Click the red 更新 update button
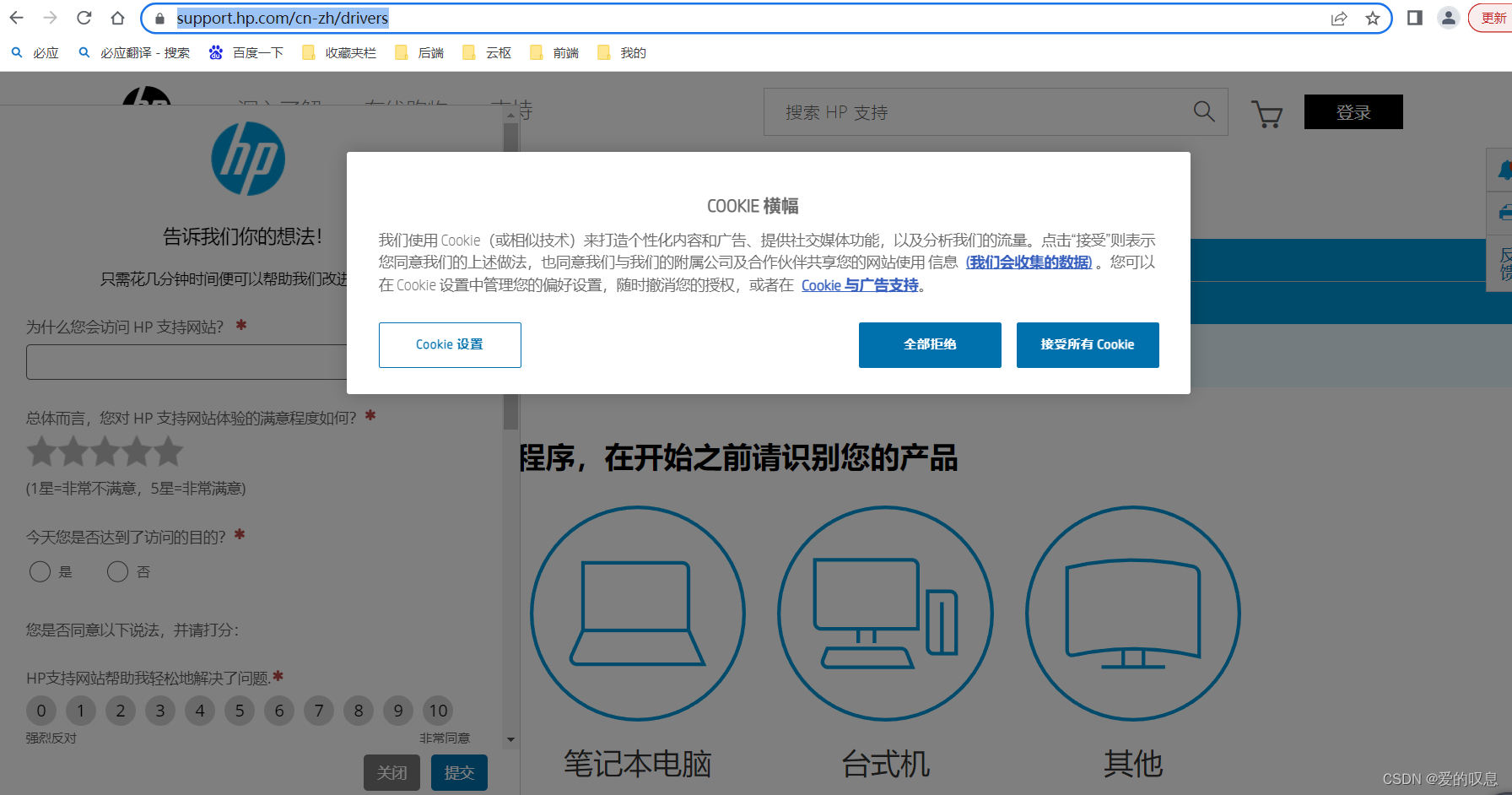This screenshot has height=795, width=1512. (x=1492, y=18)
